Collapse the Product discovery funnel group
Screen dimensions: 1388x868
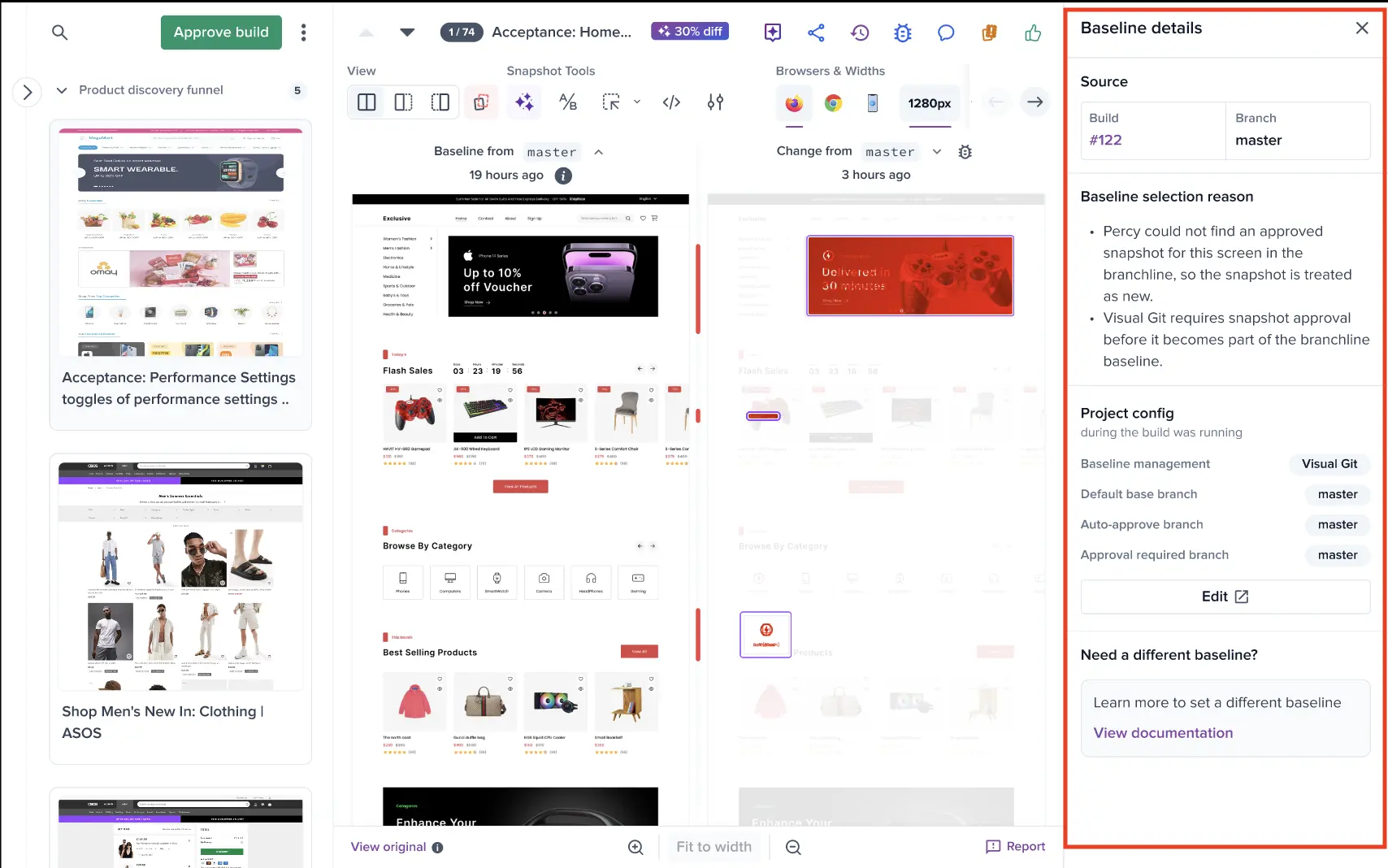tap(62, 90)
